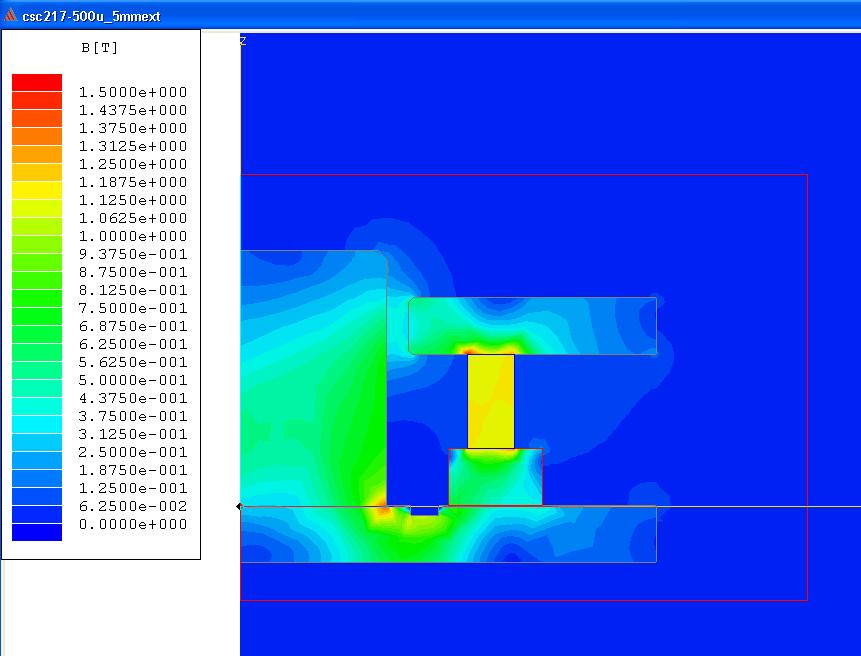Click the upper horizontal plate above the magnet
Viewport: 861px width, 656px height.
(x=533, y=326)
